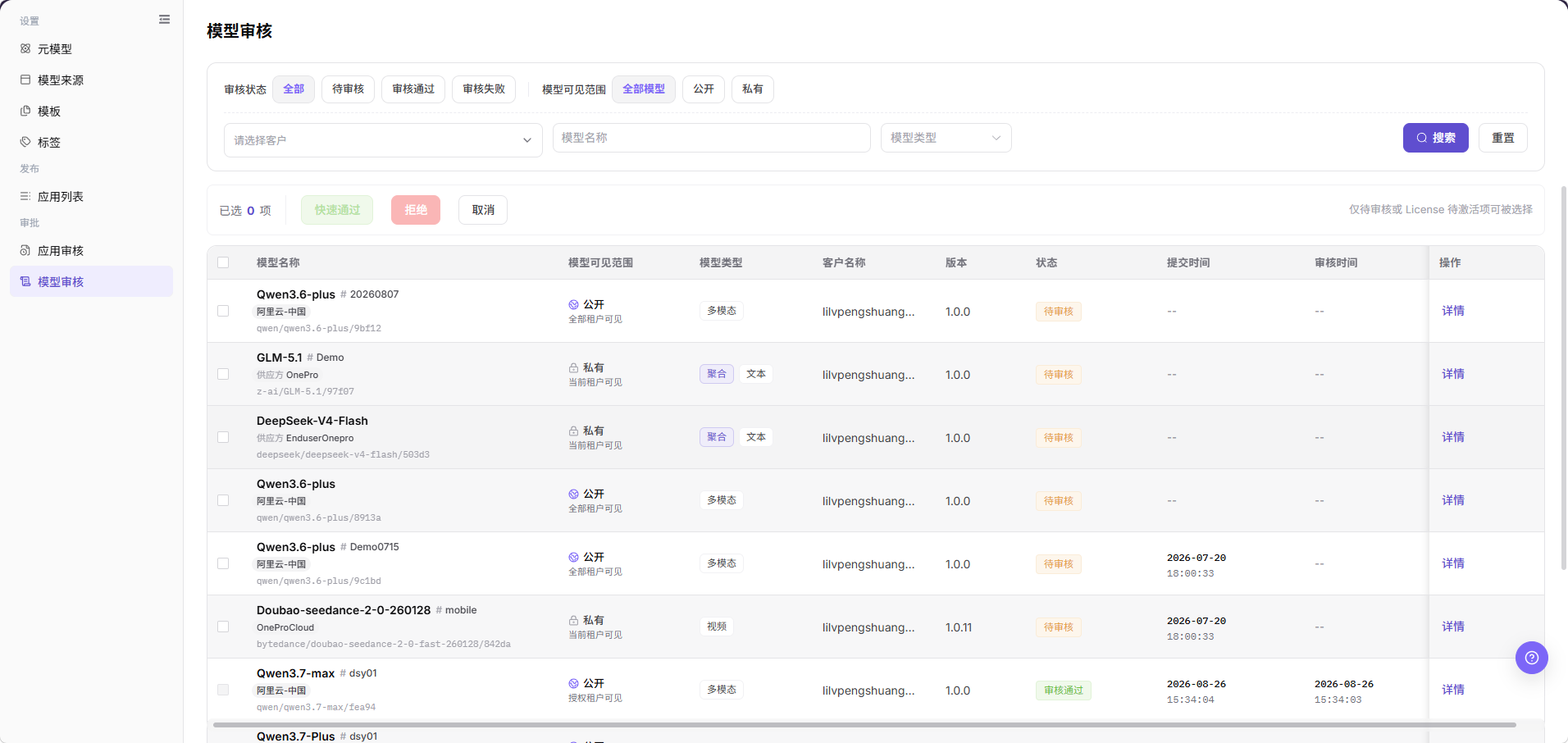Click the lock icon in Doubao-seedance row

574,620
